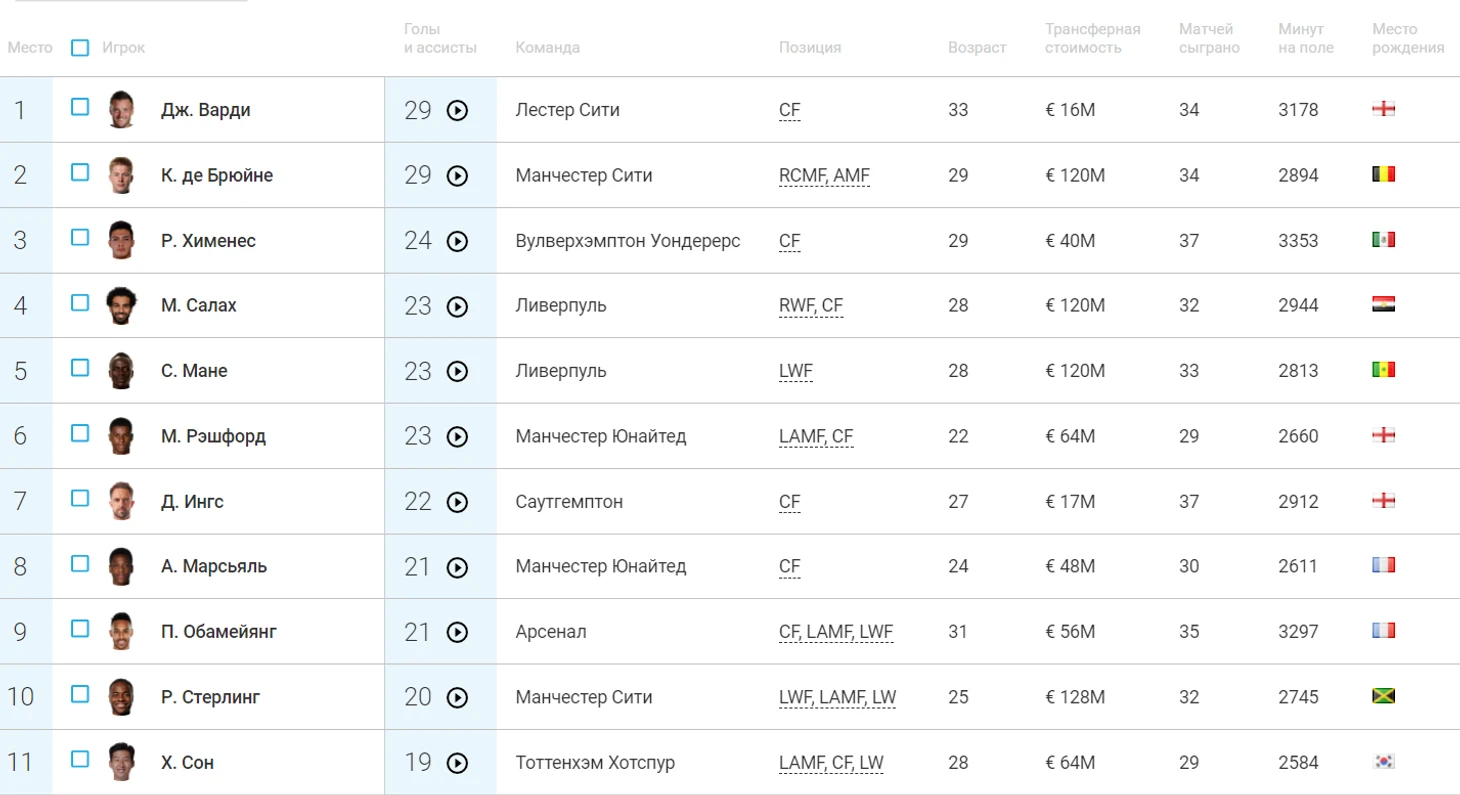Sort table by Возраст column
Screen dimensions: 1460x795
click(x=977, y=47)
